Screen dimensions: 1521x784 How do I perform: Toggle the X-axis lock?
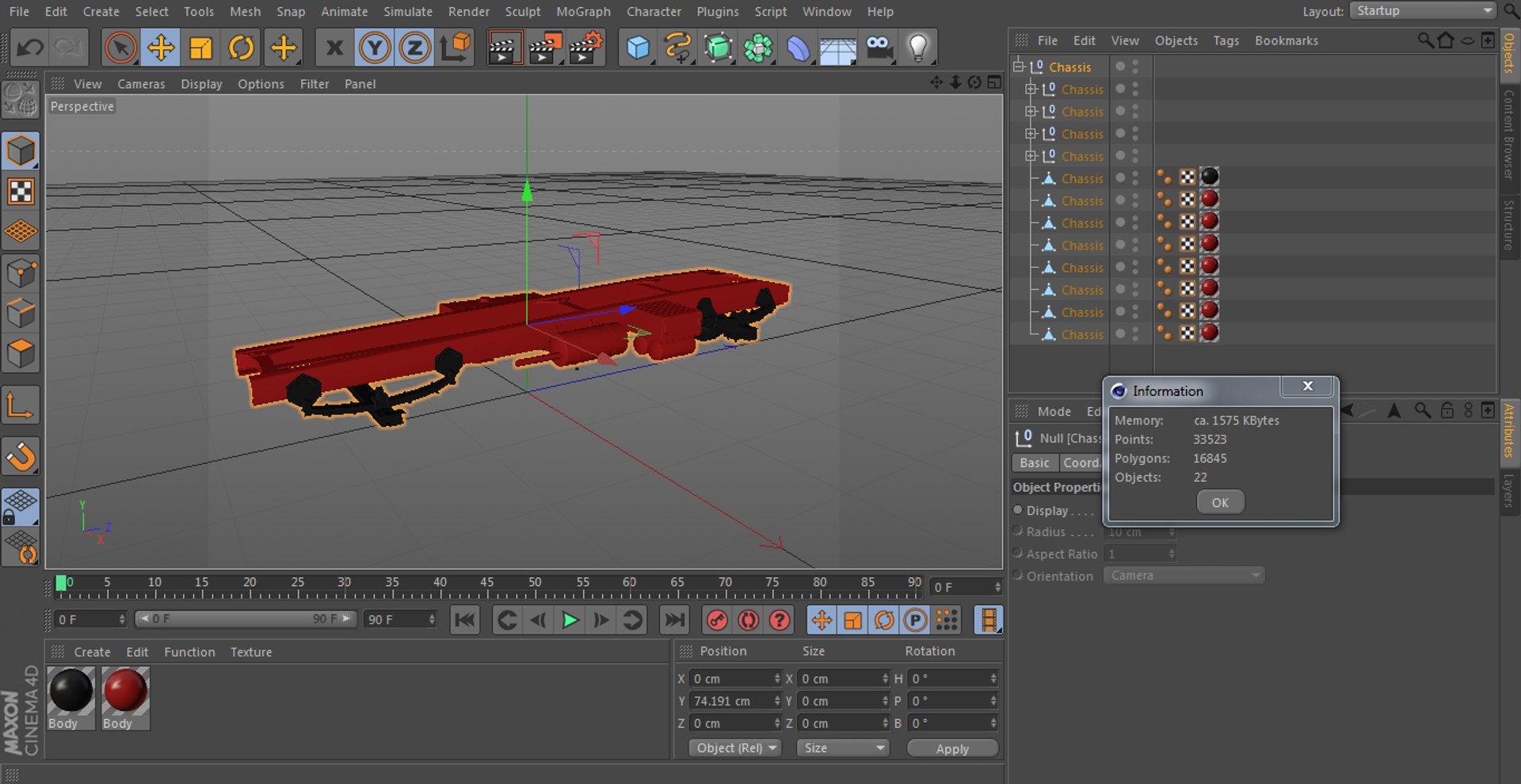pos(334,48)
